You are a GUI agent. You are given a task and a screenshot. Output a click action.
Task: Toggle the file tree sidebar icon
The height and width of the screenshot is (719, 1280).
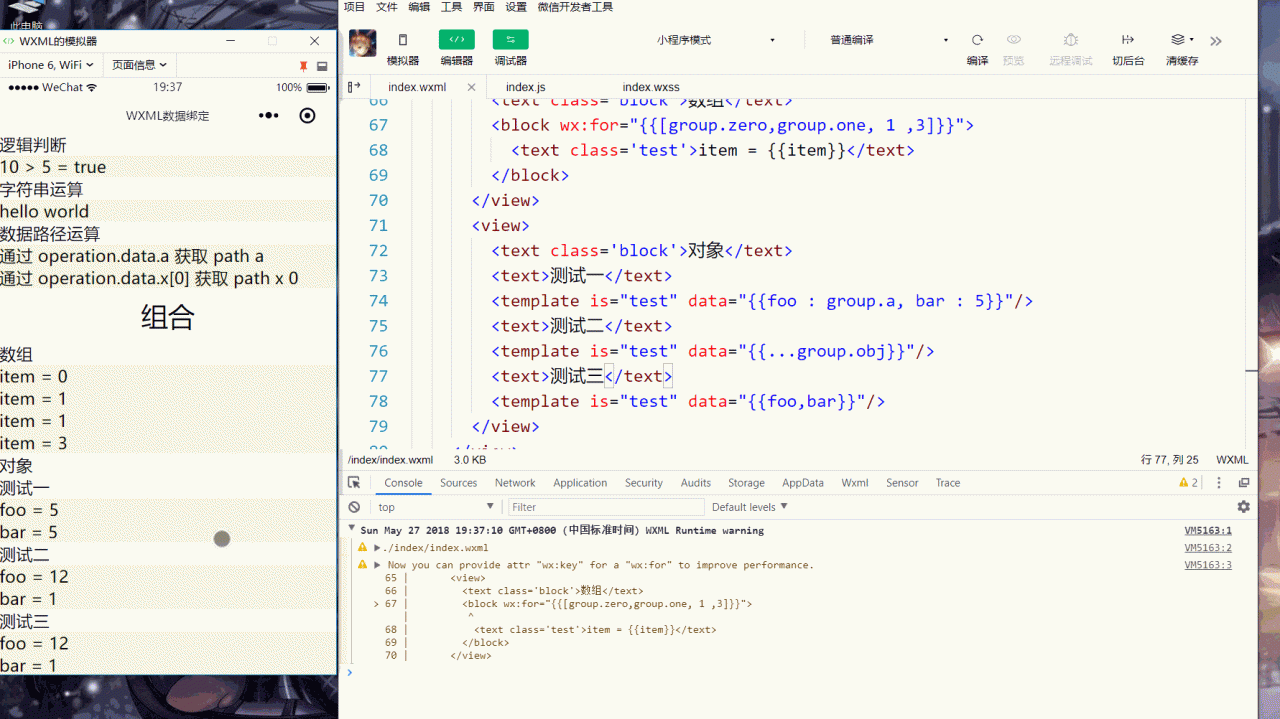coord(353,87)
